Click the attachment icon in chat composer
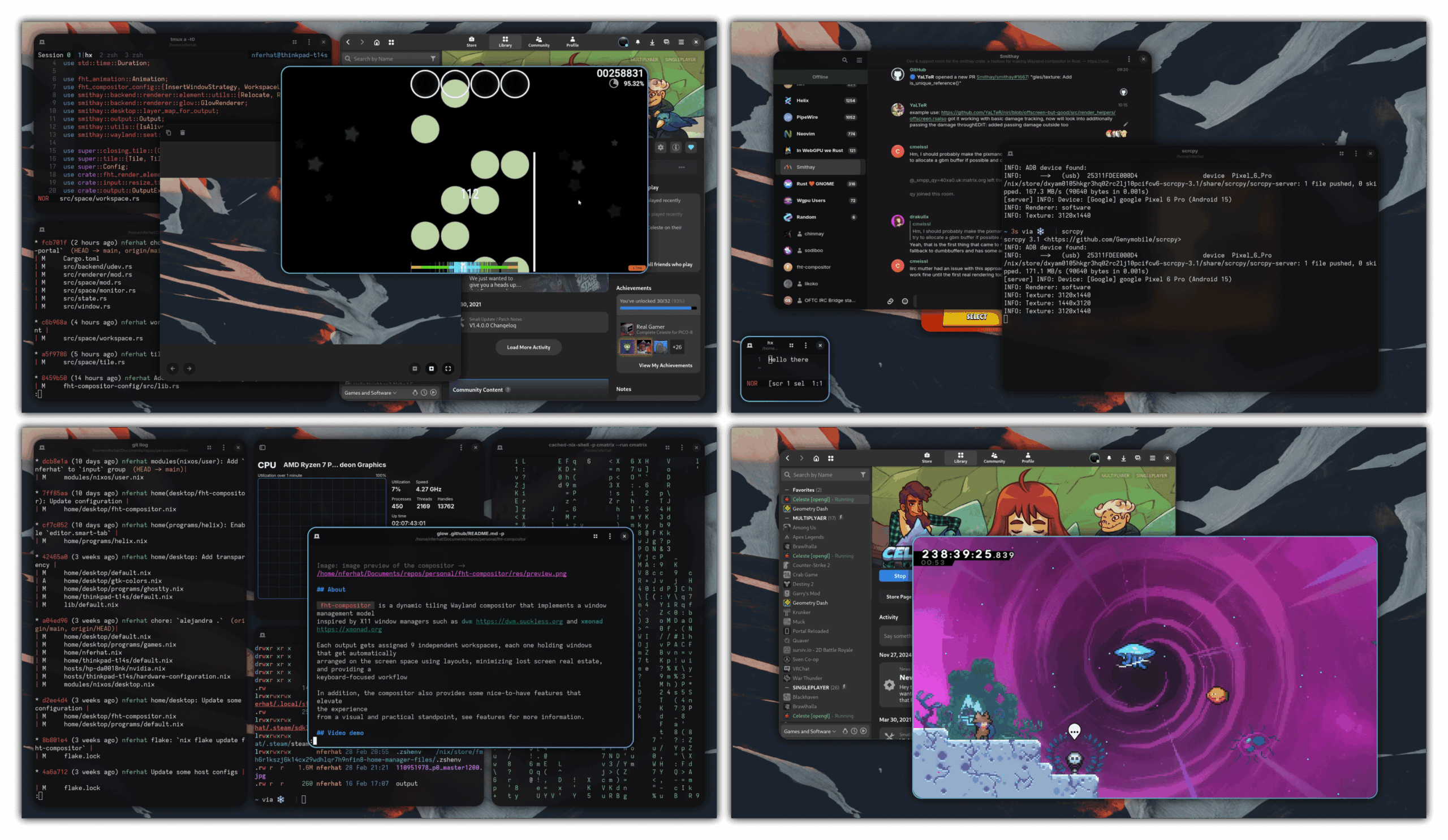 point(890,301)
